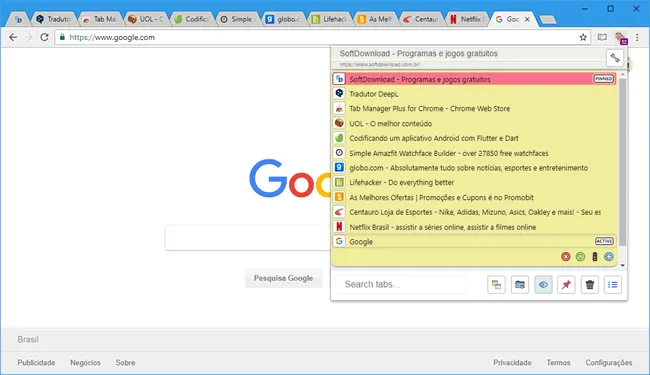Select 'Tab Manager Plus for Chrome' row
The height and width of the screenshot is (375, 650).
coord(474,108)
